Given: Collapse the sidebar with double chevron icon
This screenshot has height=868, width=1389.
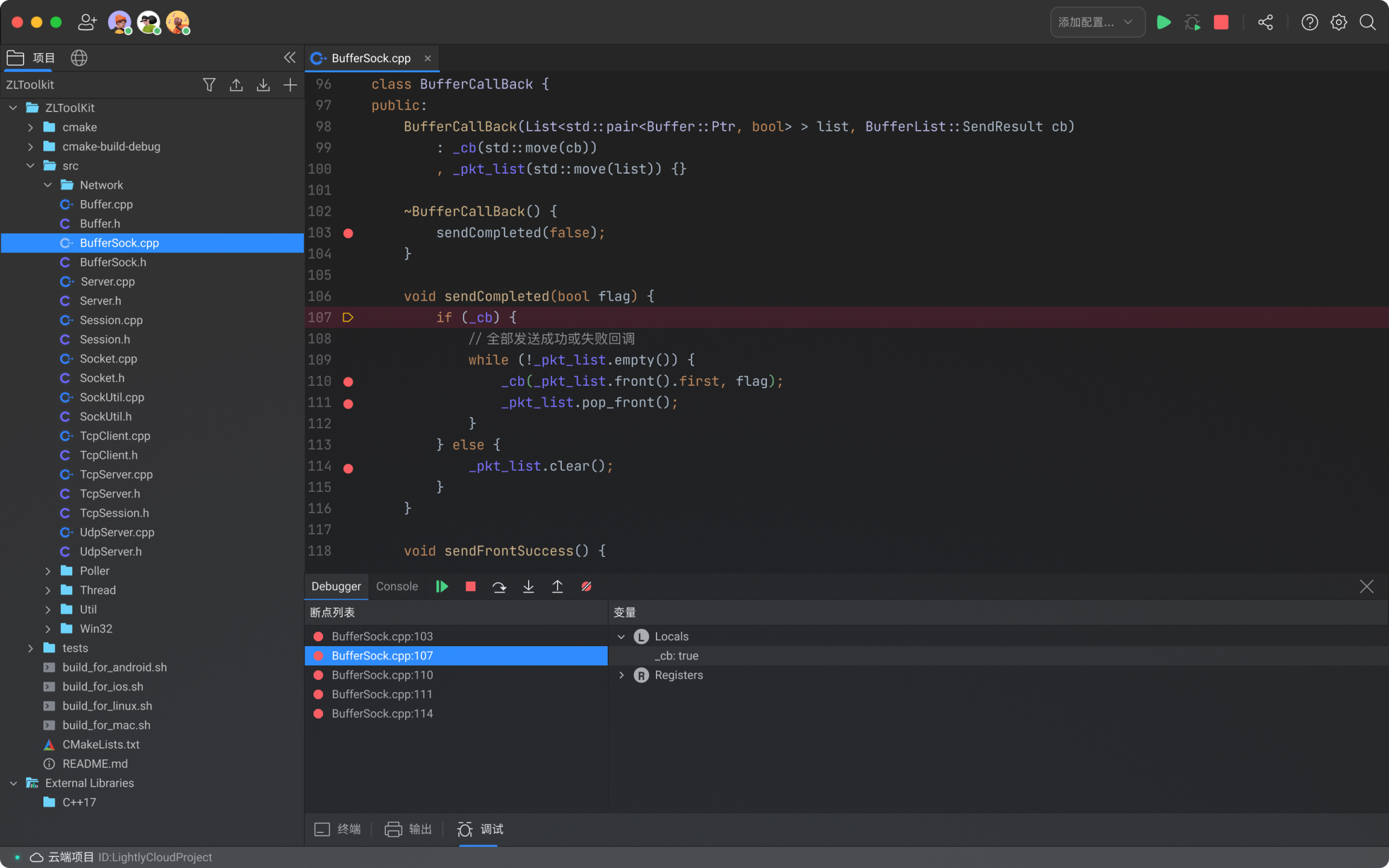Looking at the screenshot, I should click(289, 57).
